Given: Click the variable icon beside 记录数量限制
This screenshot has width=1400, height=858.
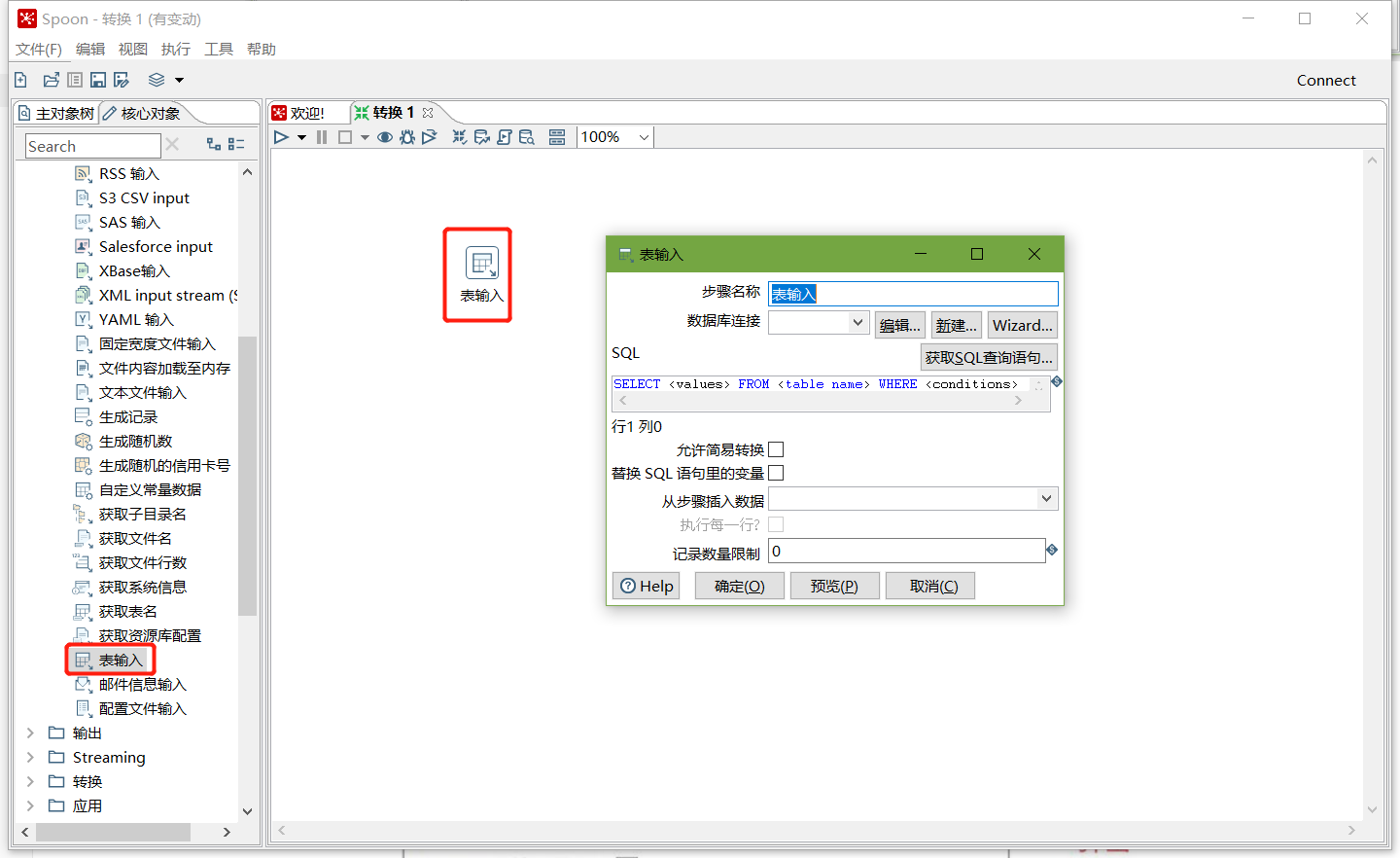Looking at the screenshot, I should (x=1052, y=551).
